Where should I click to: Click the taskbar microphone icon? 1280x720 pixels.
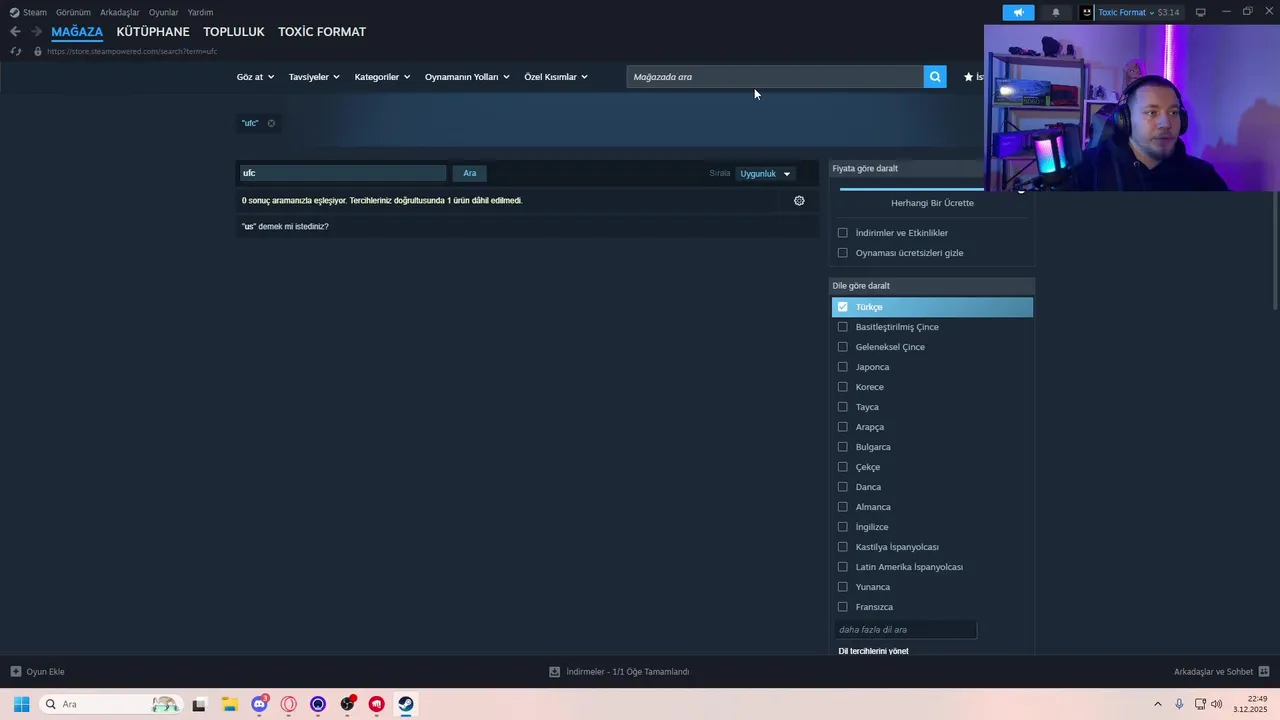pos(1179,704)
